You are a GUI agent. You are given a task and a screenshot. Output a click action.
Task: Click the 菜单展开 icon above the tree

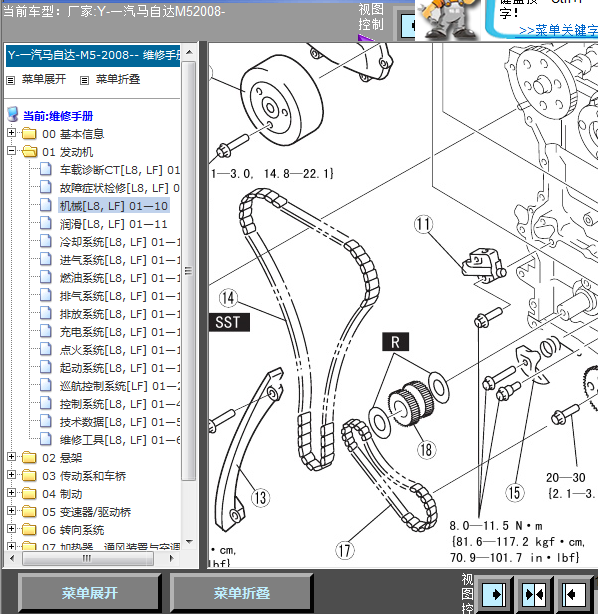[x=11, y=80]
